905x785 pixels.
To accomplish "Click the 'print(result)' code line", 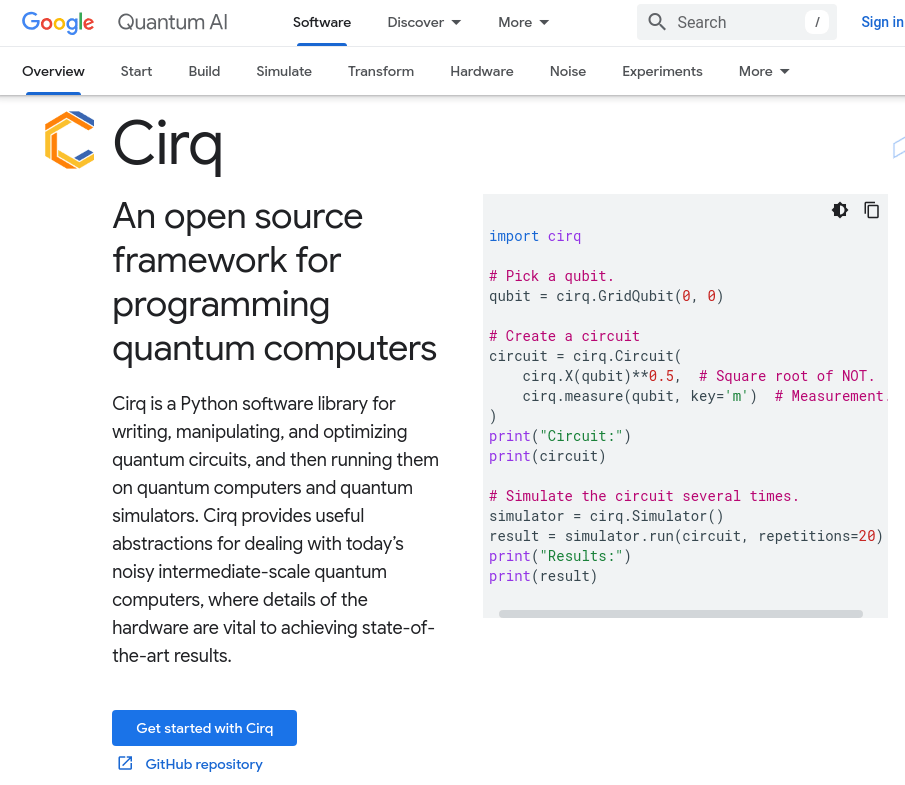I will 543,576.
